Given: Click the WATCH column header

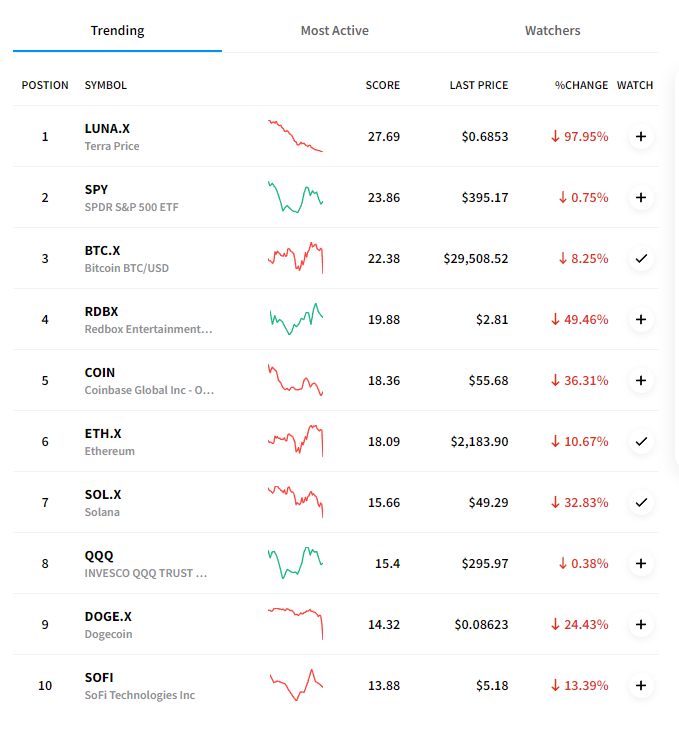Looking at the screenshot, I should coord(635,85).
